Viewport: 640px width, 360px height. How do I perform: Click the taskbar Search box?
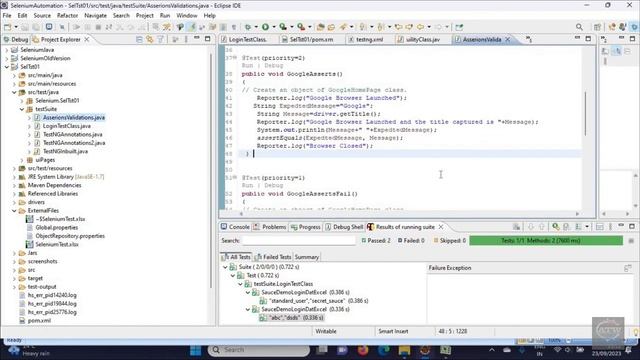(x=259, y=350)
